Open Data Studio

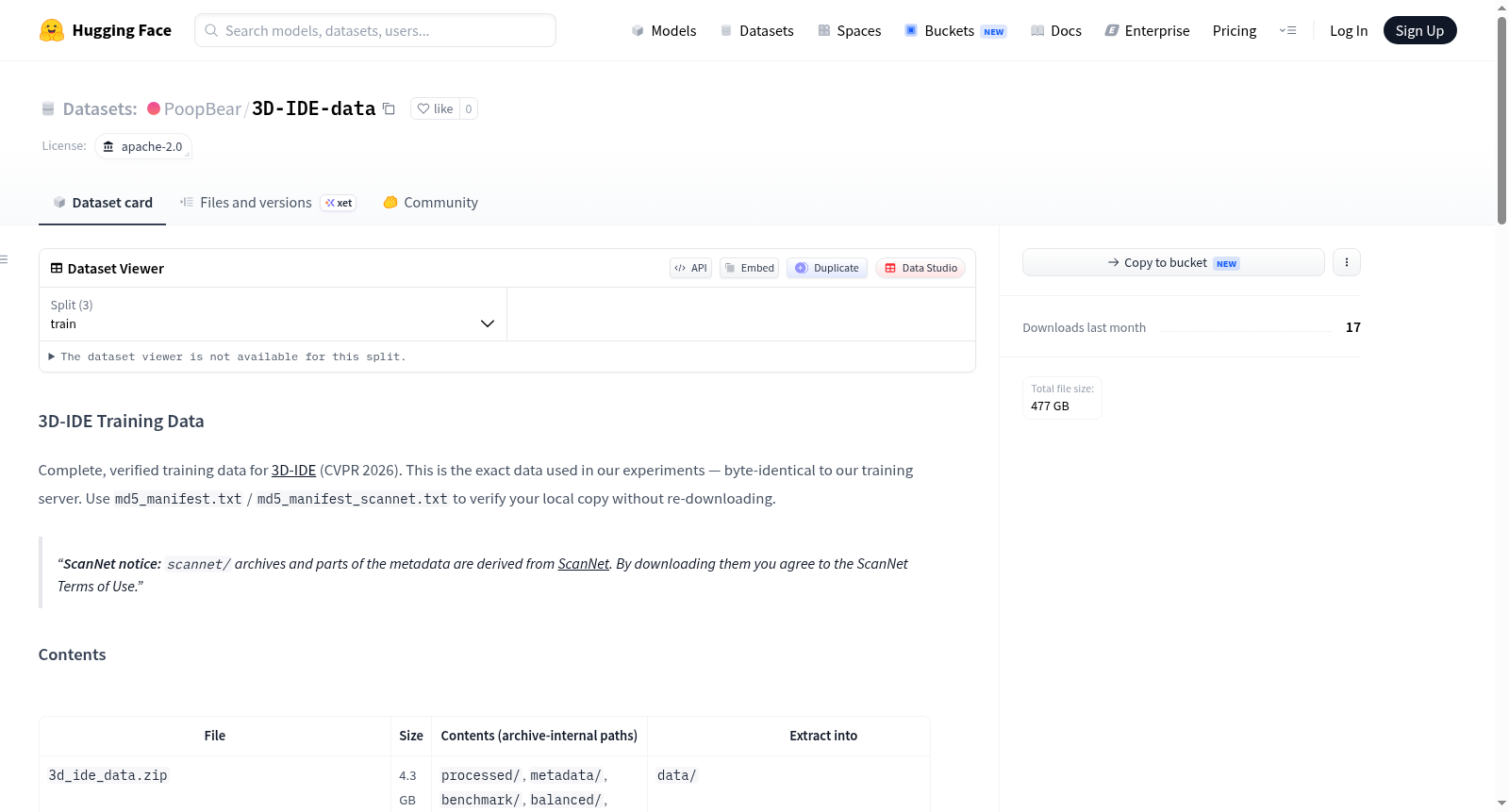click(920, 268)
